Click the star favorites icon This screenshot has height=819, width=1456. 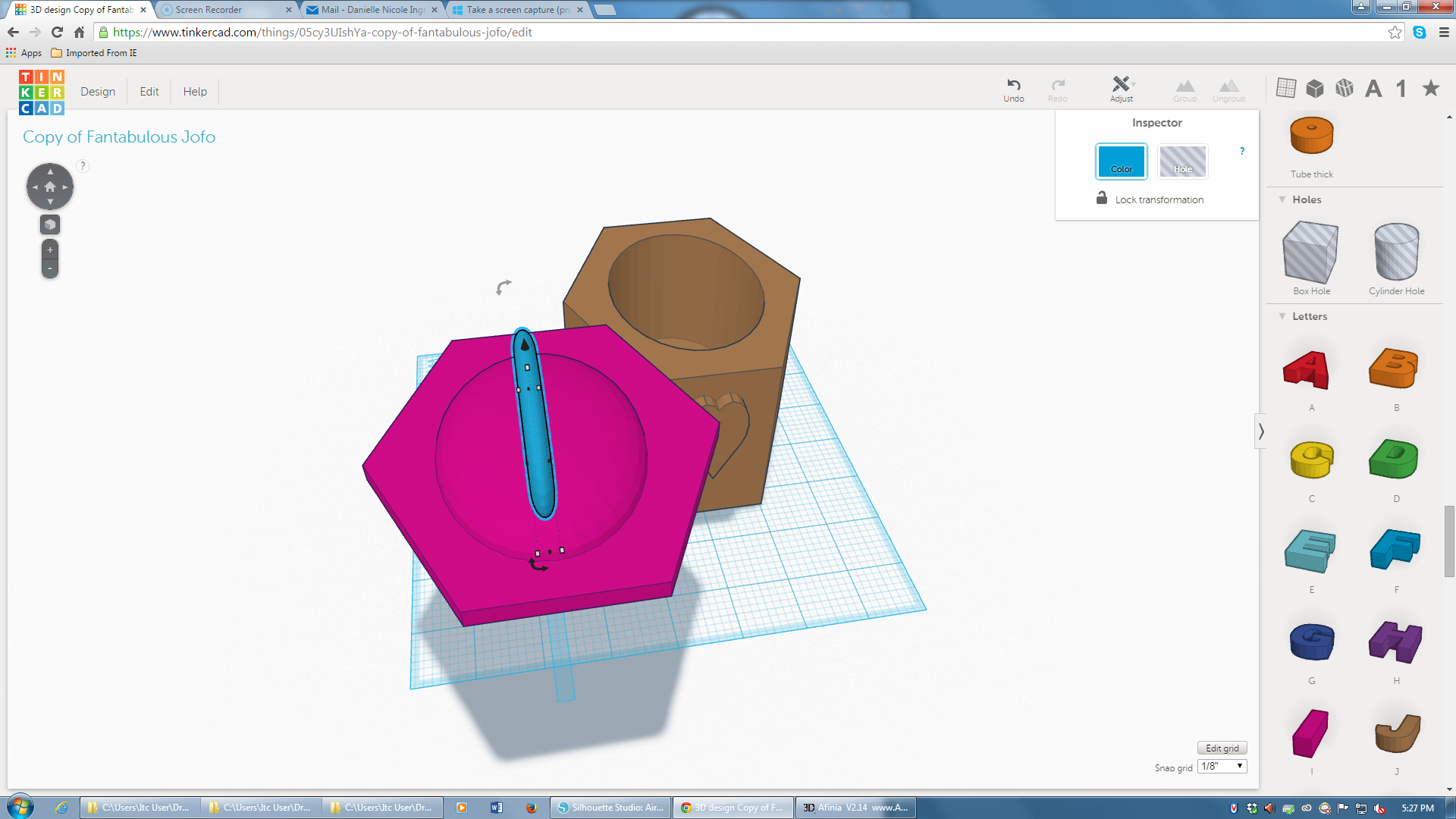tap(1431, 88)
